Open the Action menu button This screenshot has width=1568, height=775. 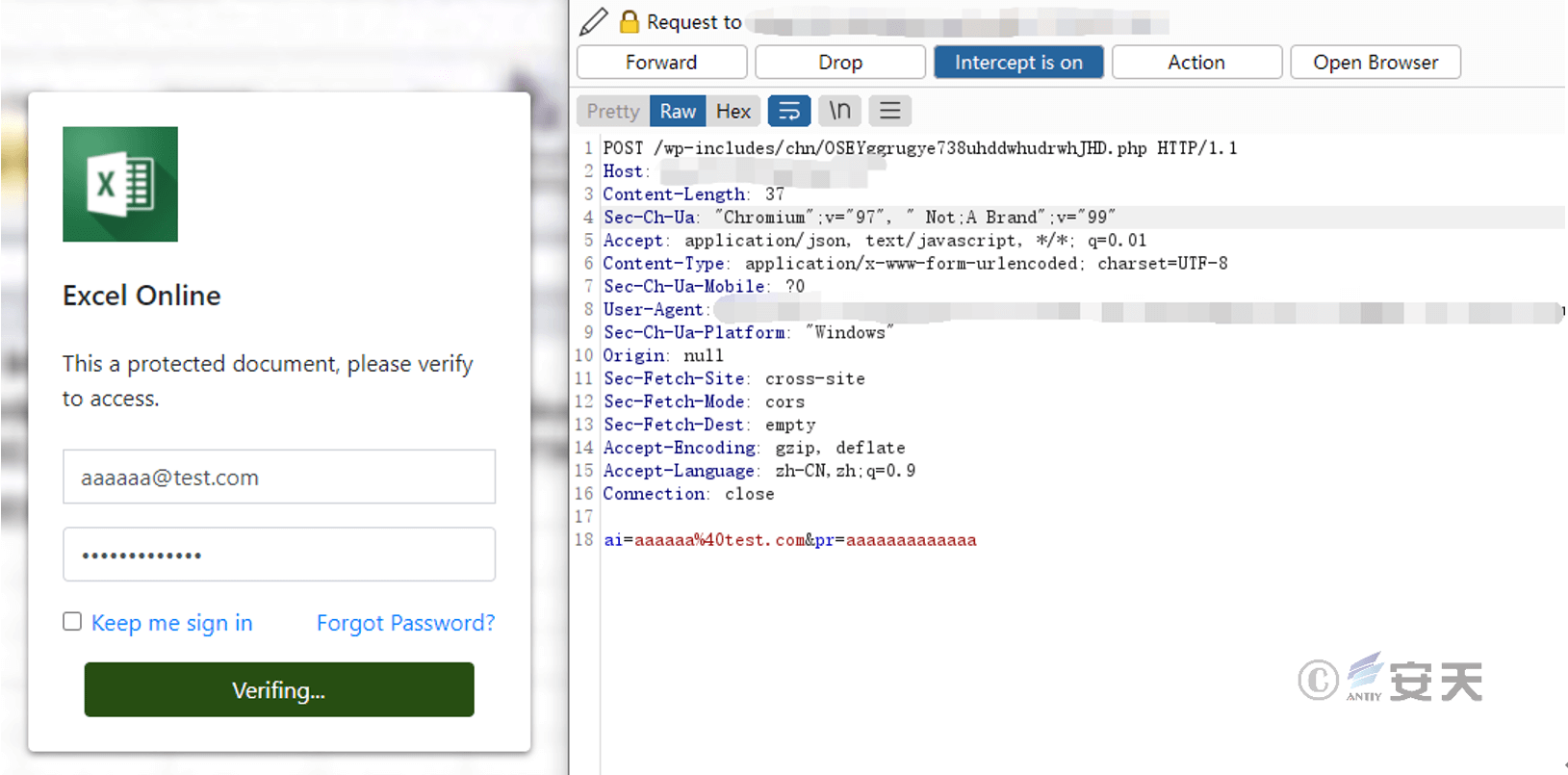(1196, 63)
